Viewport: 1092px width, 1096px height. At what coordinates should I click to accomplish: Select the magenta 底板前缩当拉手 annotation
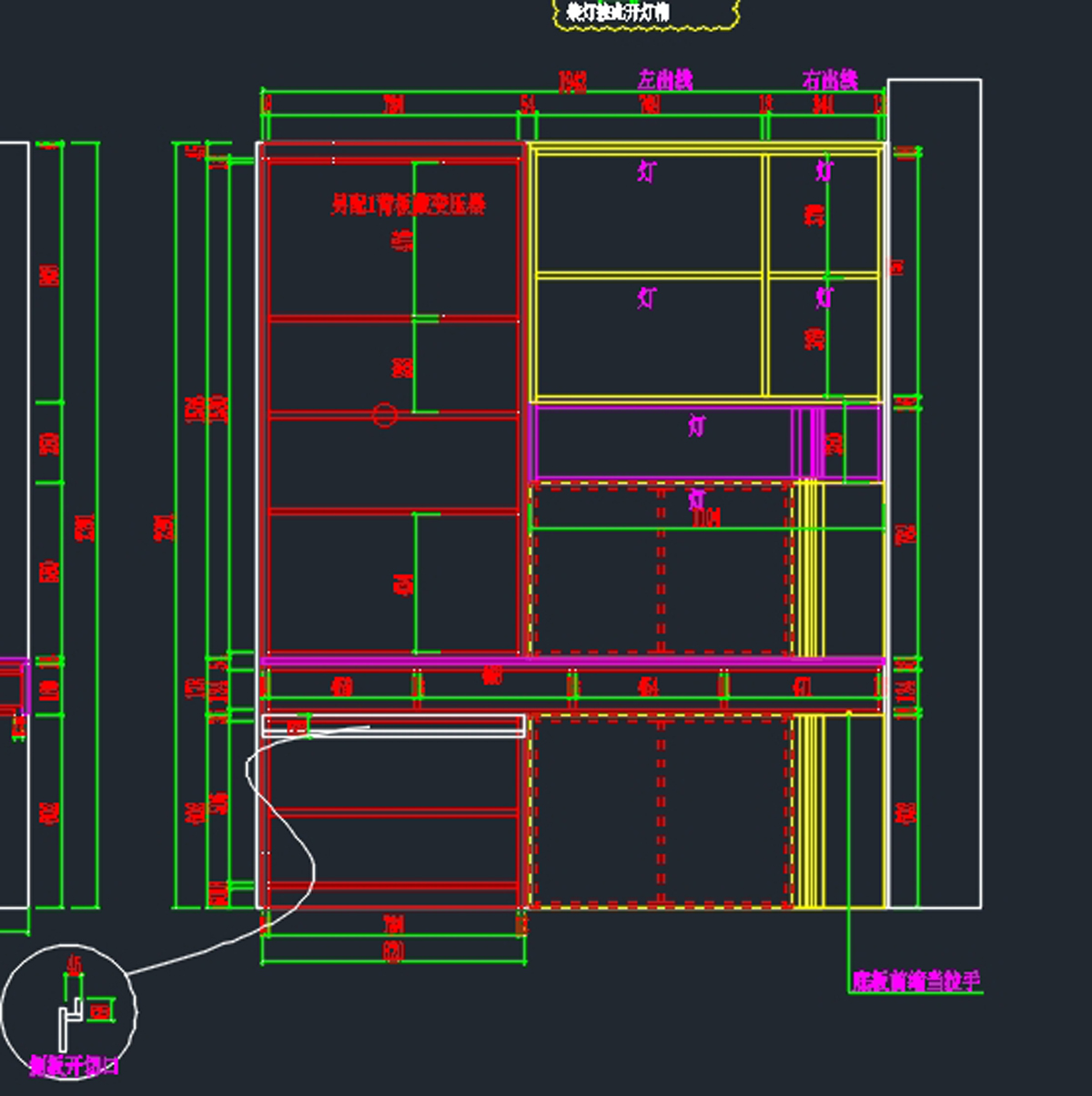pyautogui.click(x=915, y=981)
